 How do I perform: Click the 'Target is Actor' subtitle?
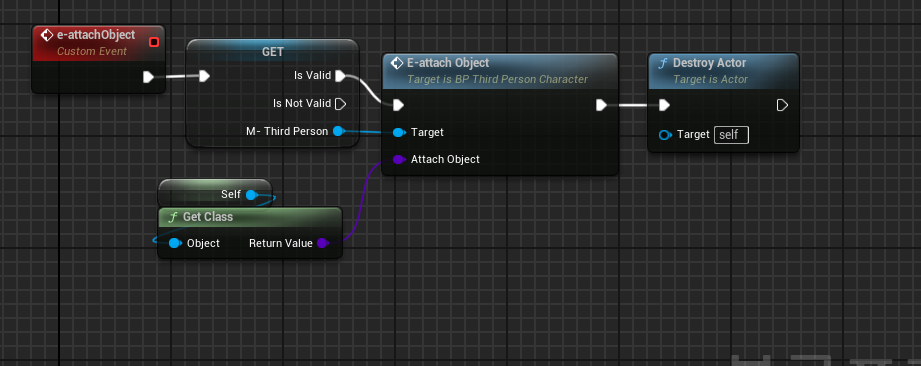(x=710, y=79)
